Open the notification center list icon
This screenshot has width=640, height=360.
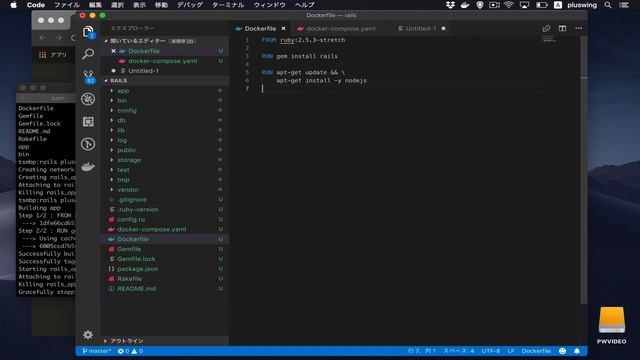click(624, 5)
